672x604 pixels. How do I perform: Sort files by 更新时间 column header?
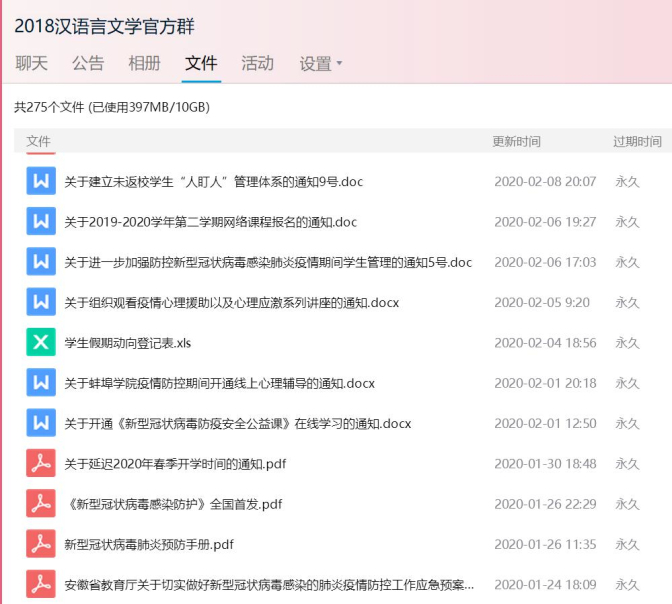click(x=516, y=142)
